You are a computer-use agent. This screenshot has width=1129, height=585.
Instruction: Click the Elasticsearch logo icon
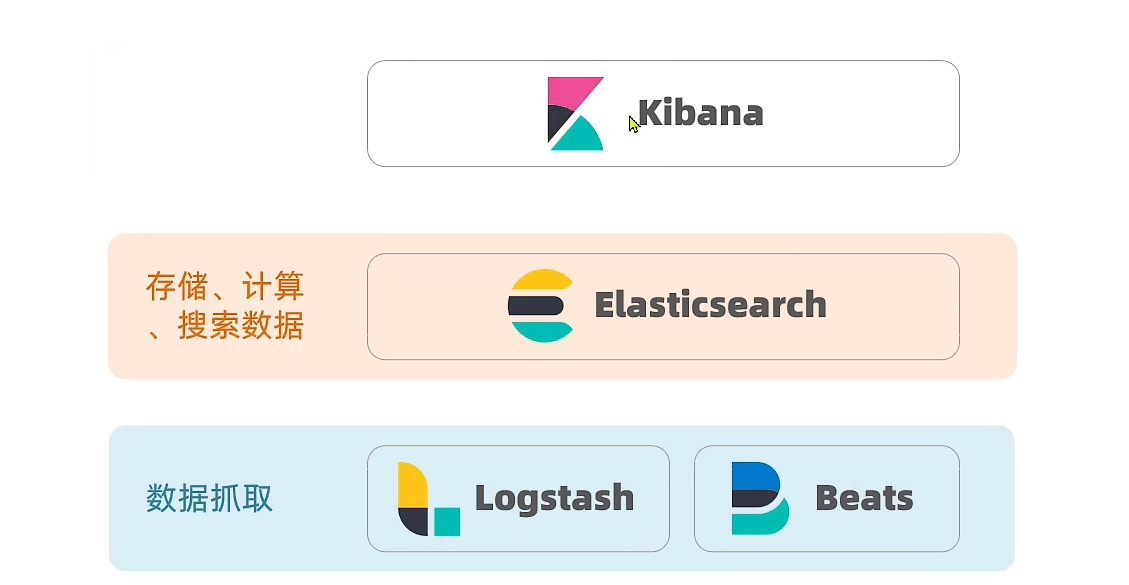click(x=541, y=305)
